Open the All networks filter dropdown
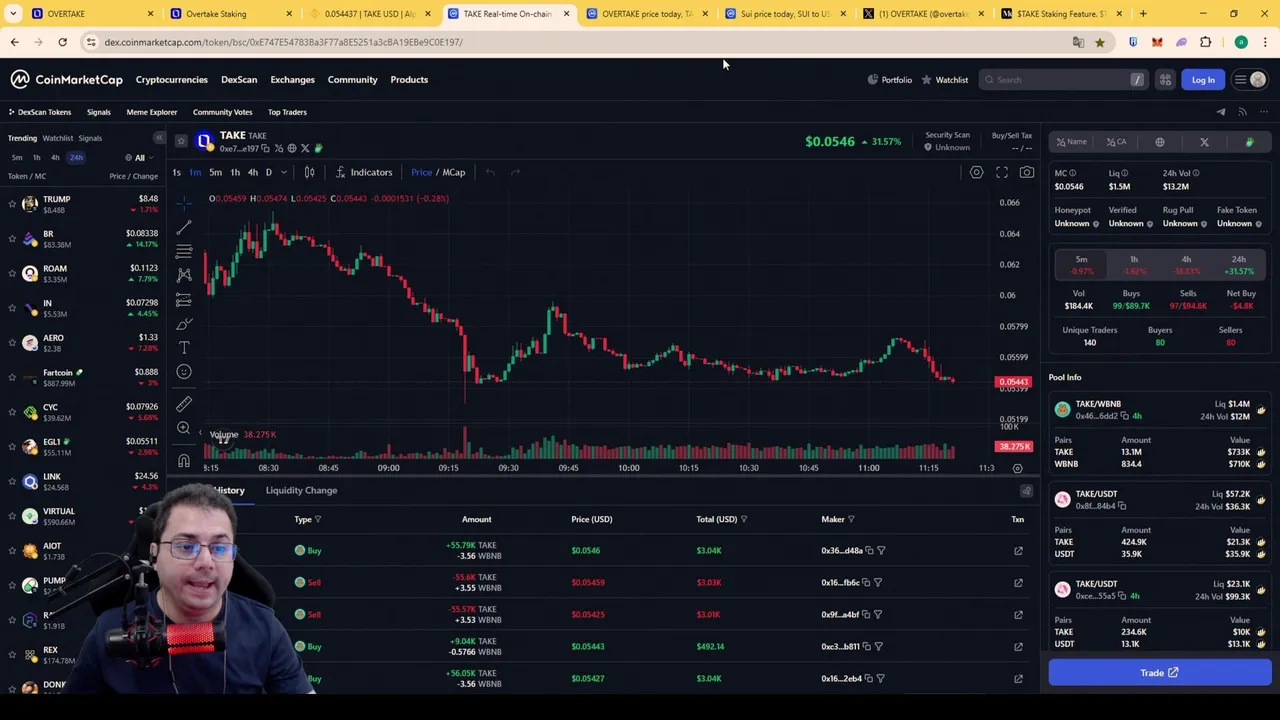Viewport: 1280px width, 720px height. click(x=140, y=158)
